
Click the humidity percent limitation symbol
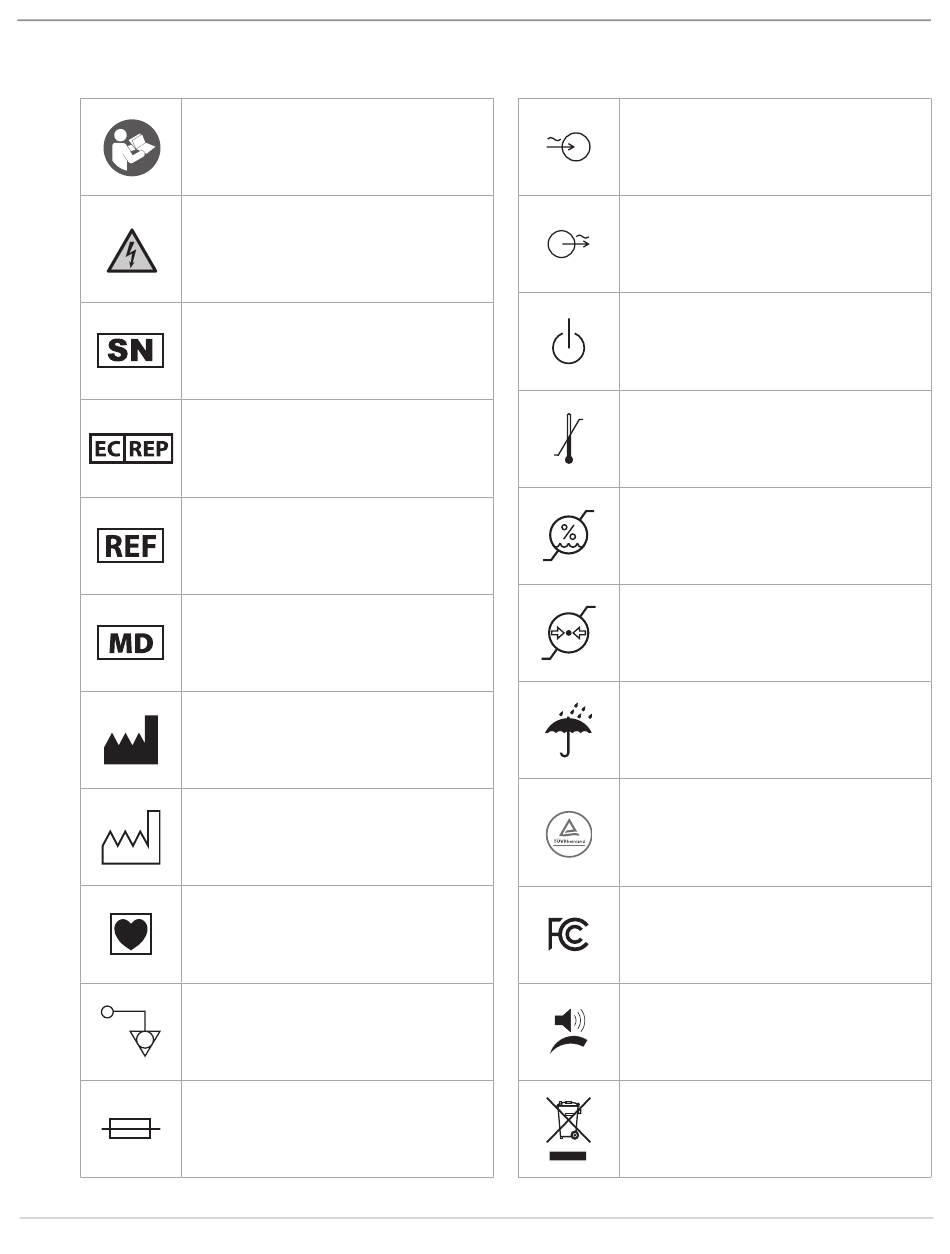coord(569,535)
